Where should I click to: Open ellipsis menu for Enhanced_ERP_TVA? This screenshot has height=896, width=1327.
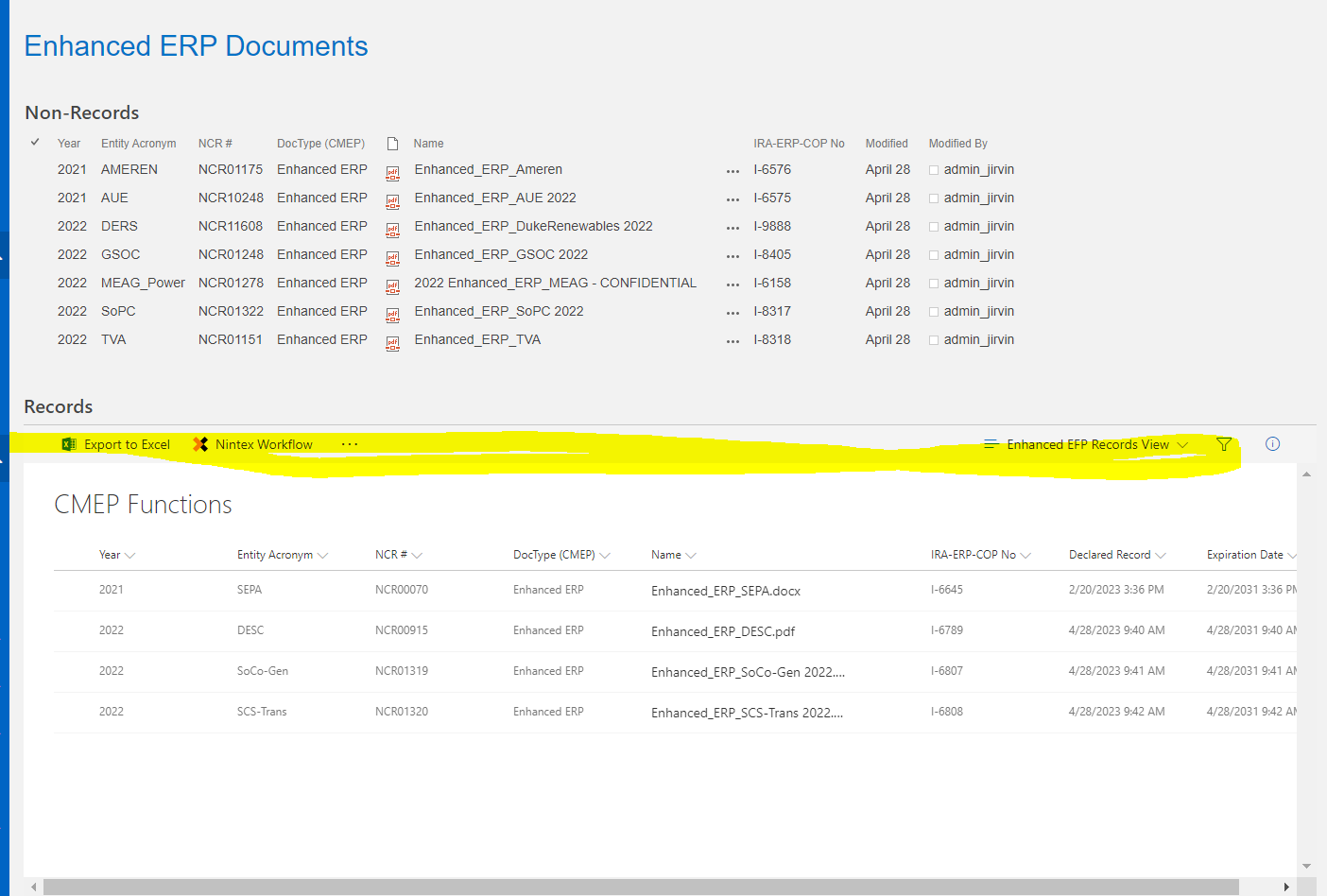tap(732, 342)
